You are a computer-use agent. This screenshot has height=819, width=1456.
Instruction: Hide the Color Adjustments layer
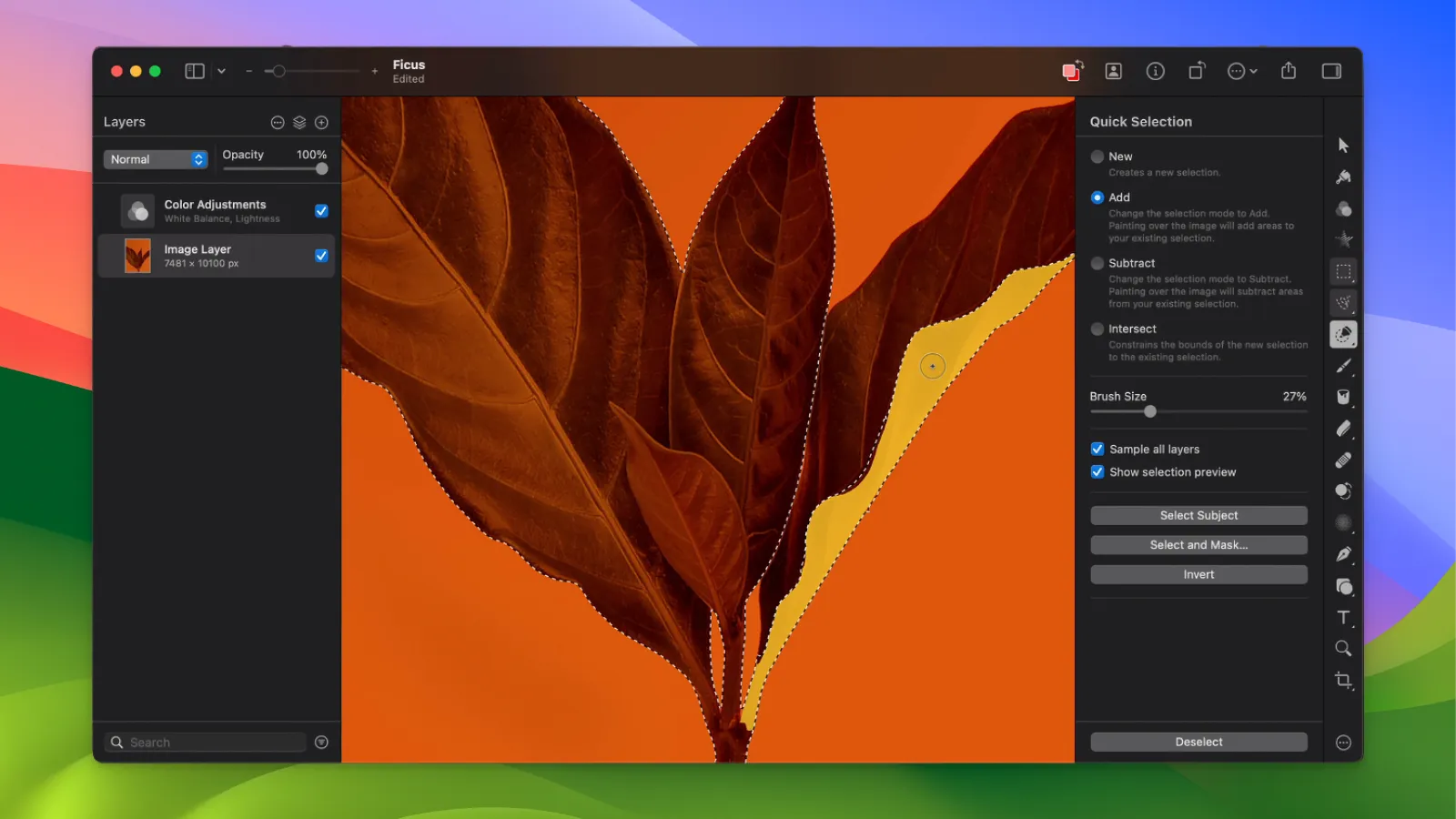(x=321, y=210)
